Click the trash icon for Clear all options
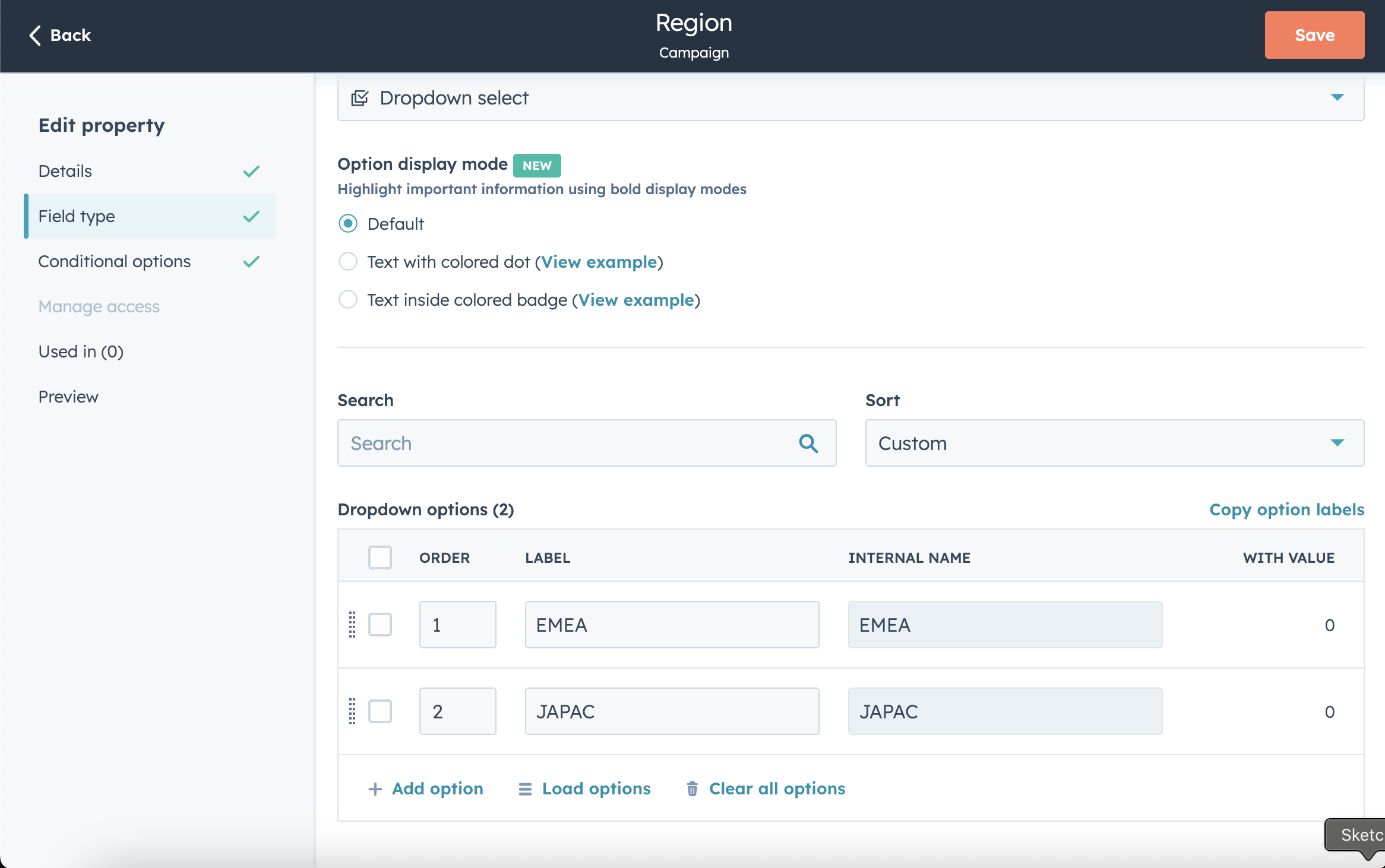Viewport: 1385px width, 868px height. point(692,789)
